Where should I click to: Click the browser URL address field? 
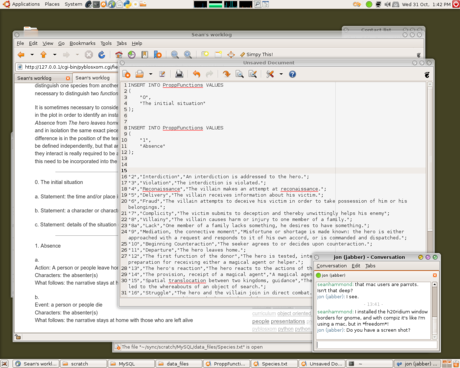coord(68,67)
